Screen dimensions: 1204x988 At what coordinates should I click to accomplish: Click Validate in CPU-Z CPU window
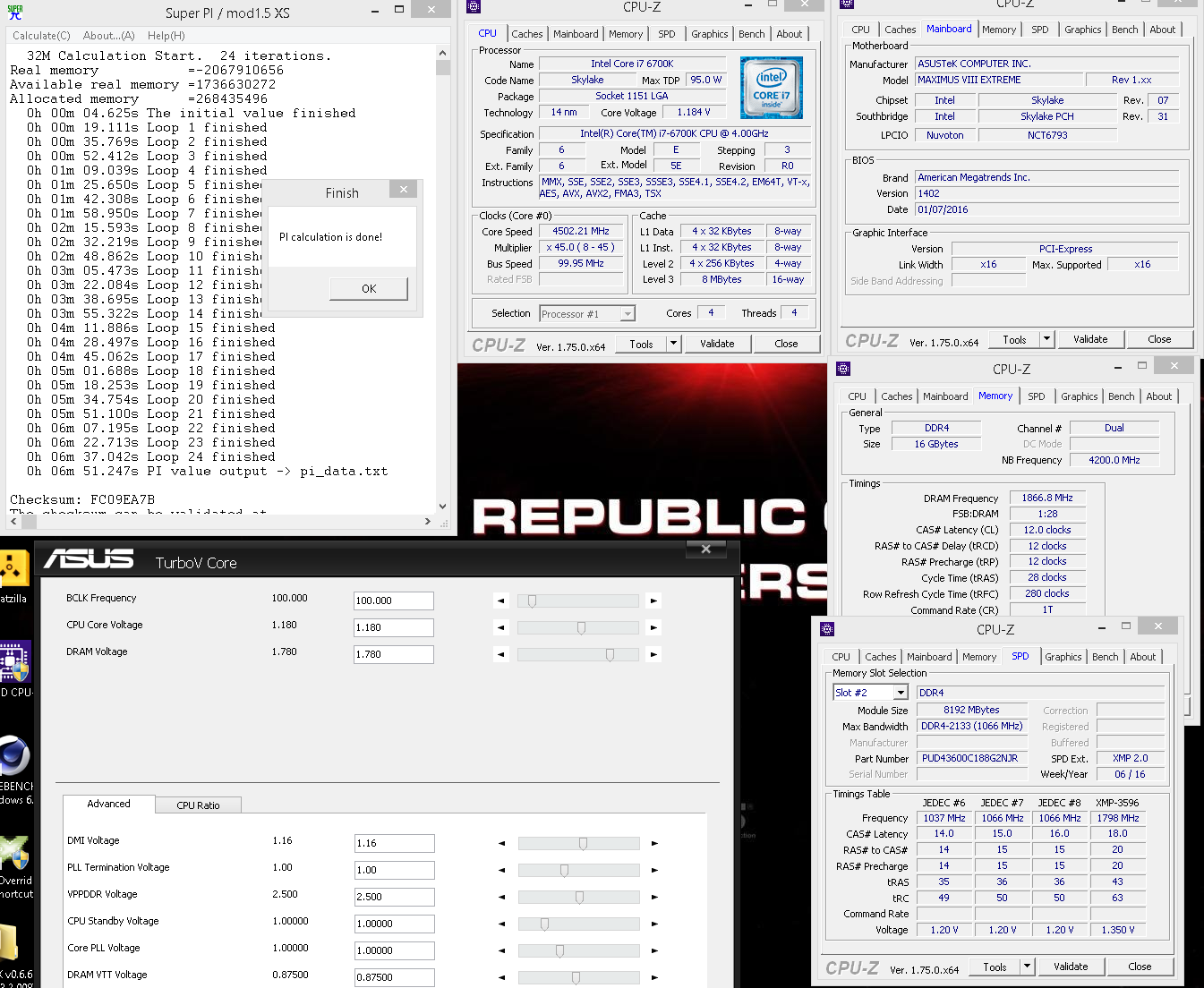[x=717, y=344]
